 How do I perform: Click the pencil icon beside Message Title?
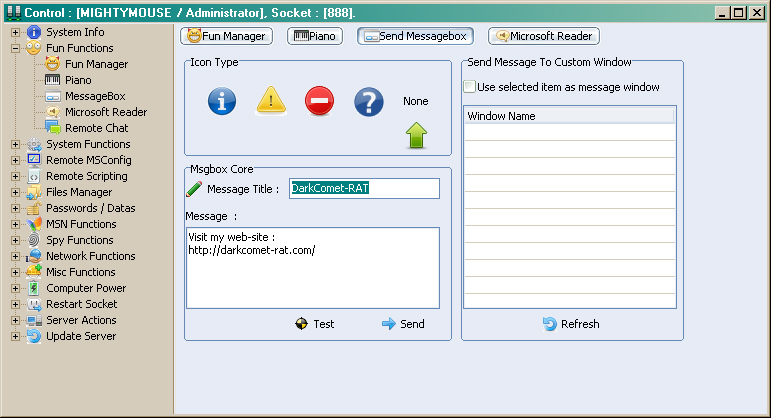click(194, 189)
